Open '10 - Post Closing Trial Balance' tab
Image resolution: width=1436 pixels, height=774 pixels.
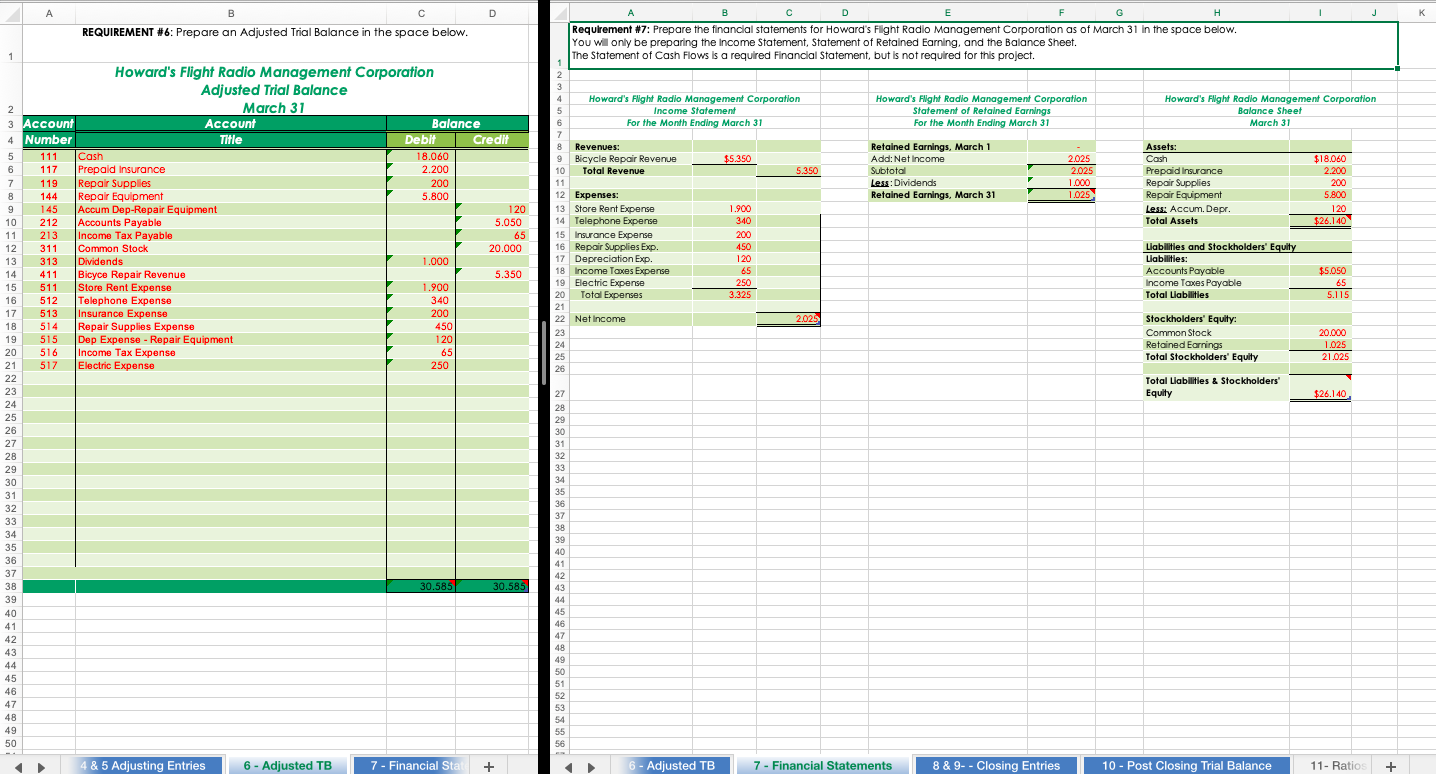click(x=1187, y=766)
